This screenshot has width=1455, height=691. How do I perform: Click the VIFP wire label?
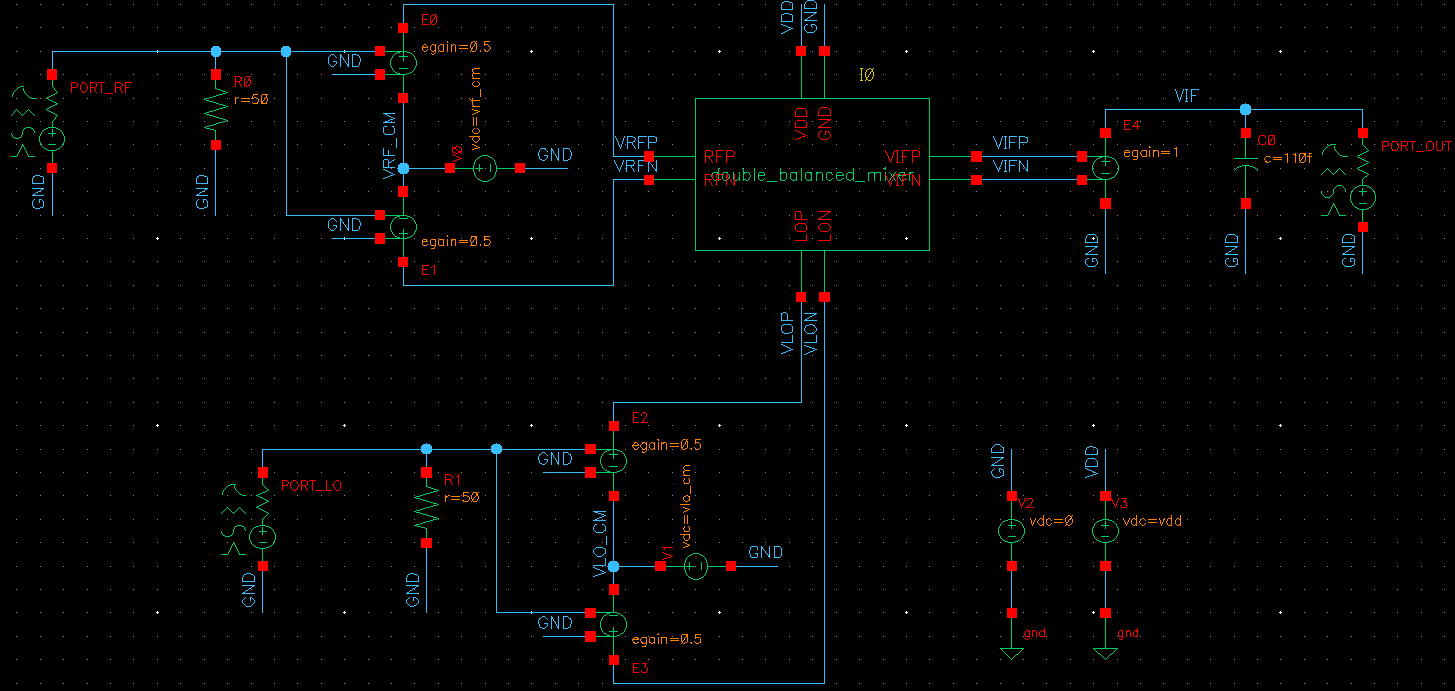(1010, 144)
